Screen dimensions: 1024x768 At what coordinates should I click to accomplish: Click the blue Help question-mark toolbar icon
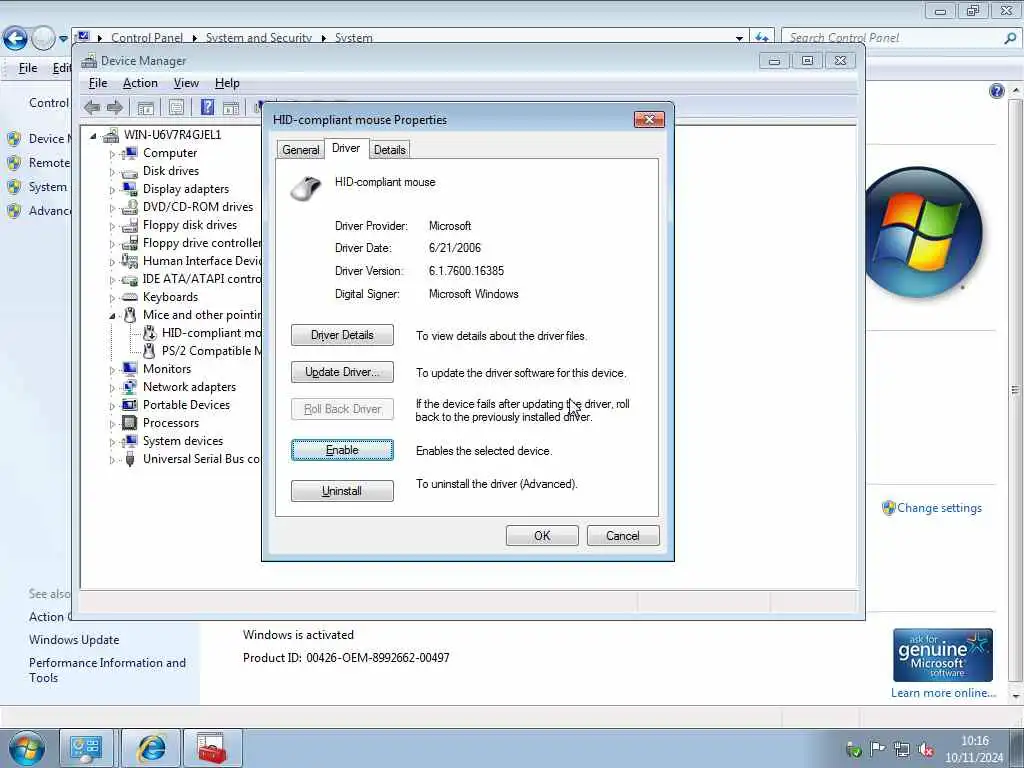tap(207, 107)
